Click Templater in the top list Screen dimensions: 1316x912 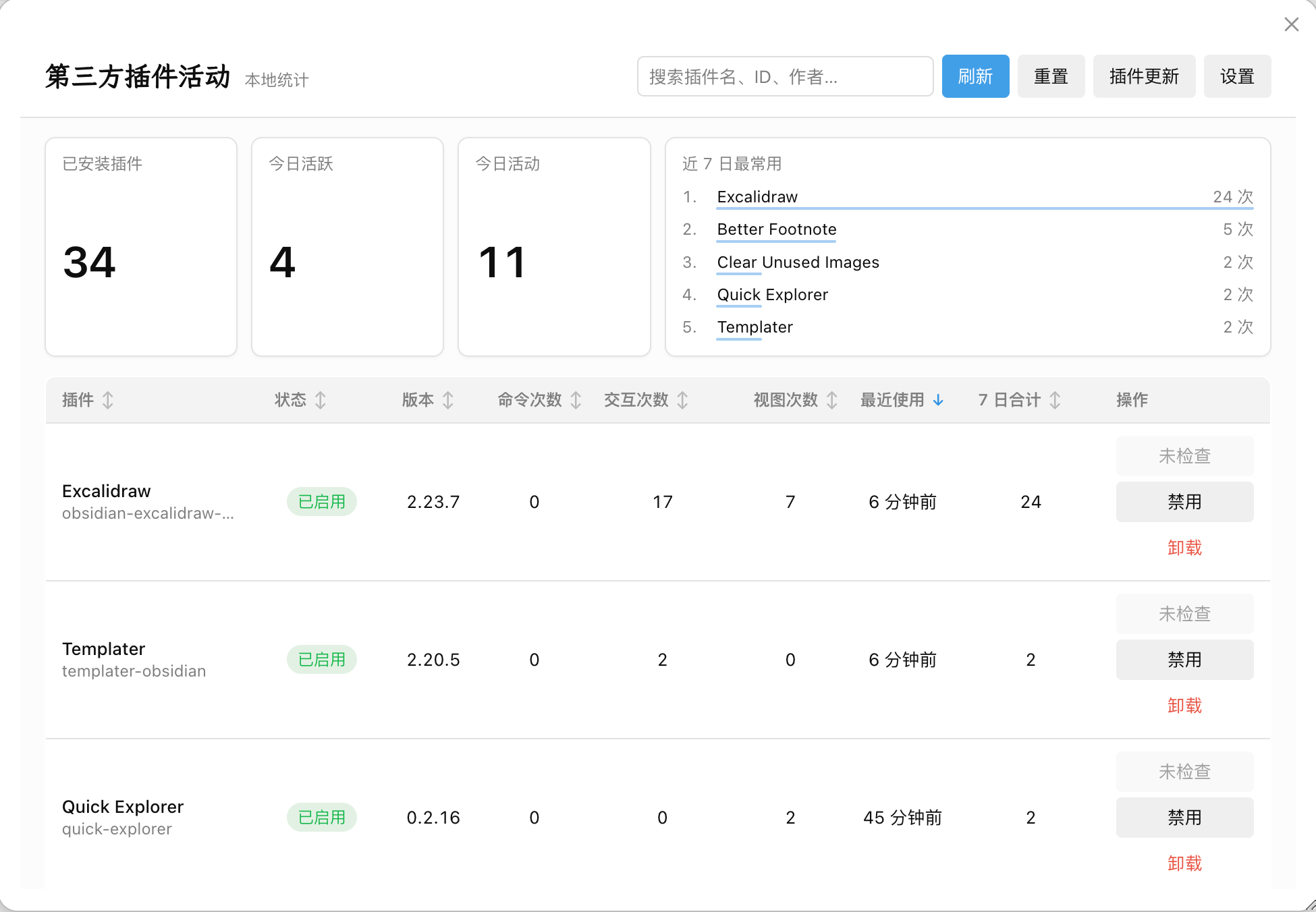pyautogui.click(x=755, y=327)
